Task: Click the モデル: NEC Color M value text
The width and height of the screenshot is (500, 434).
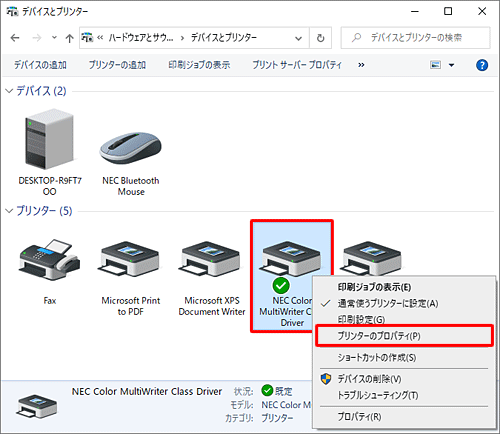Action: point(286,405)
